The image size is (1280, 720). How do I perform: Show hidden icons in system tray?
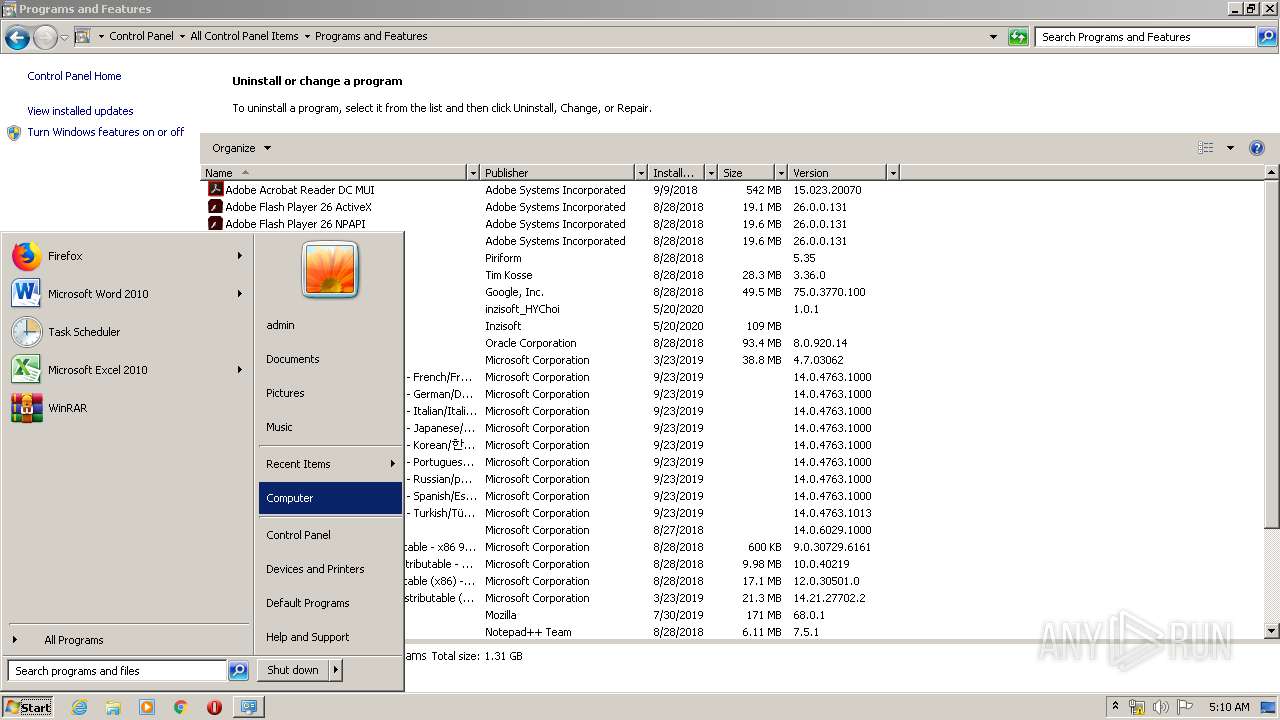[1116, 707]
